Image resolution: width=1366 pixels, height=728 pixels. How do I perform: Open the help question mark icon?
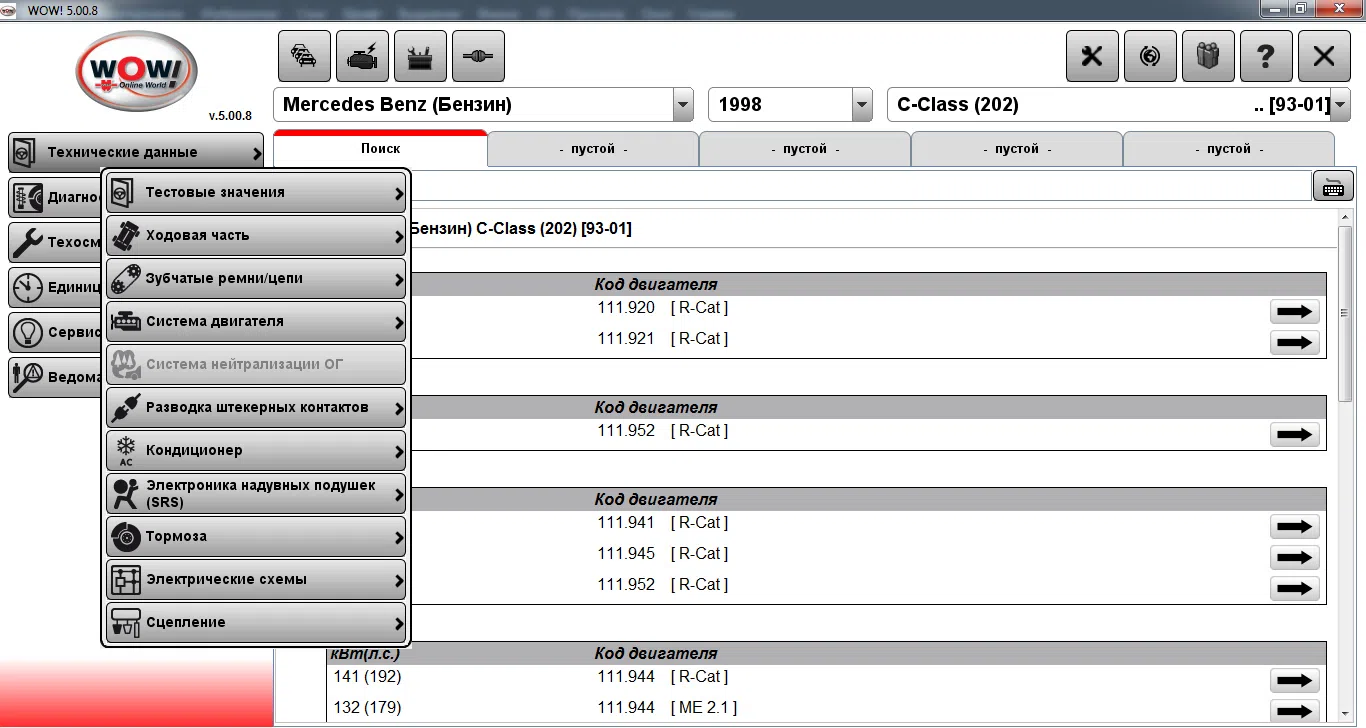click(1266, 55)
